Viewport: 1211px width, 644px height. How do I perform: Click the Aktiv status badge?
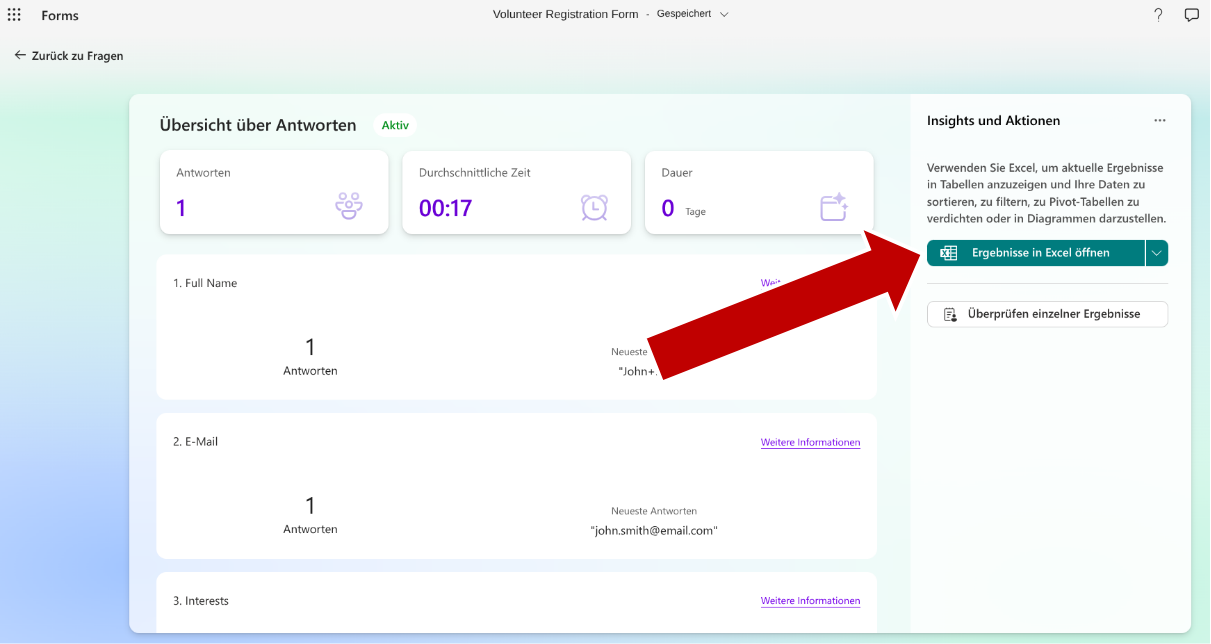(x=395, y=126)
